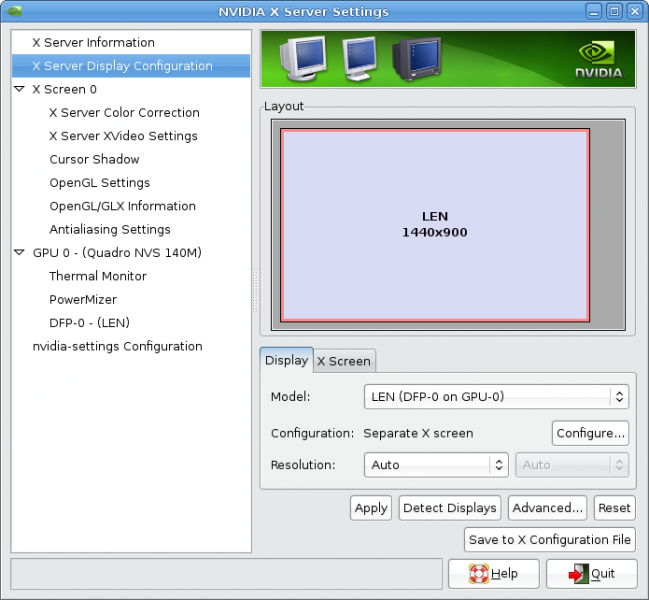Open nvidia-settings Configuration page
The height and width of the screenshot is (600, 649).
(118, 346)
